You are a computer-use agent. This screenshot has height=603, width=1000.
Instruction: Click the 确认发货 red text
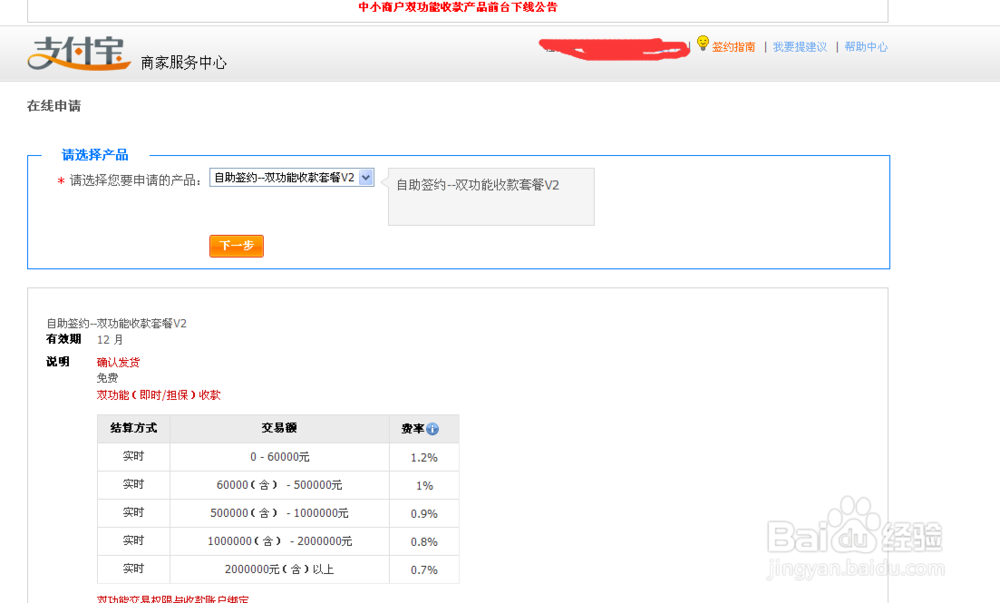coord(118,362)
